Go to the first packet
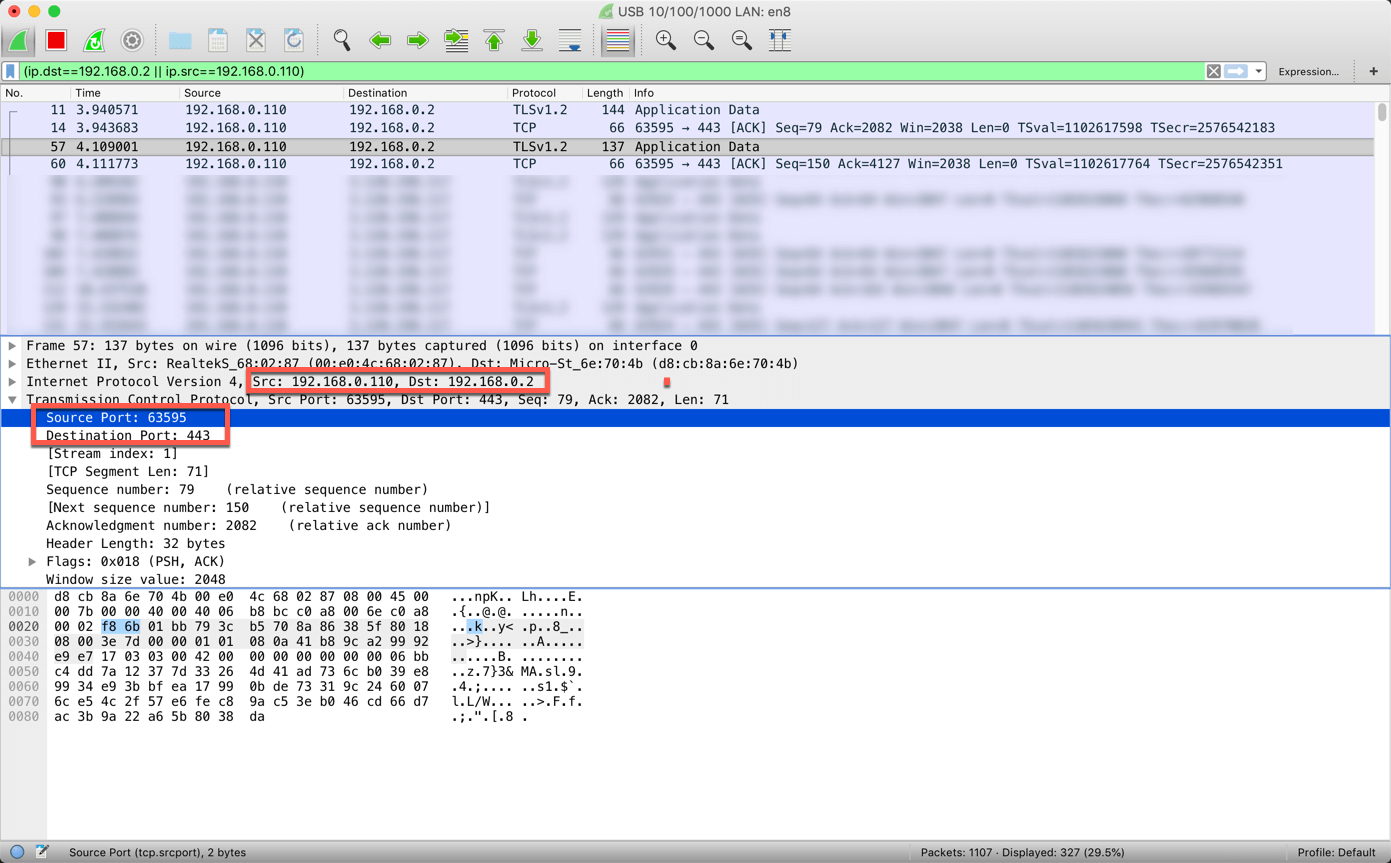The width and height of the screenshot is (1391, 863). [x=494, y=40]
